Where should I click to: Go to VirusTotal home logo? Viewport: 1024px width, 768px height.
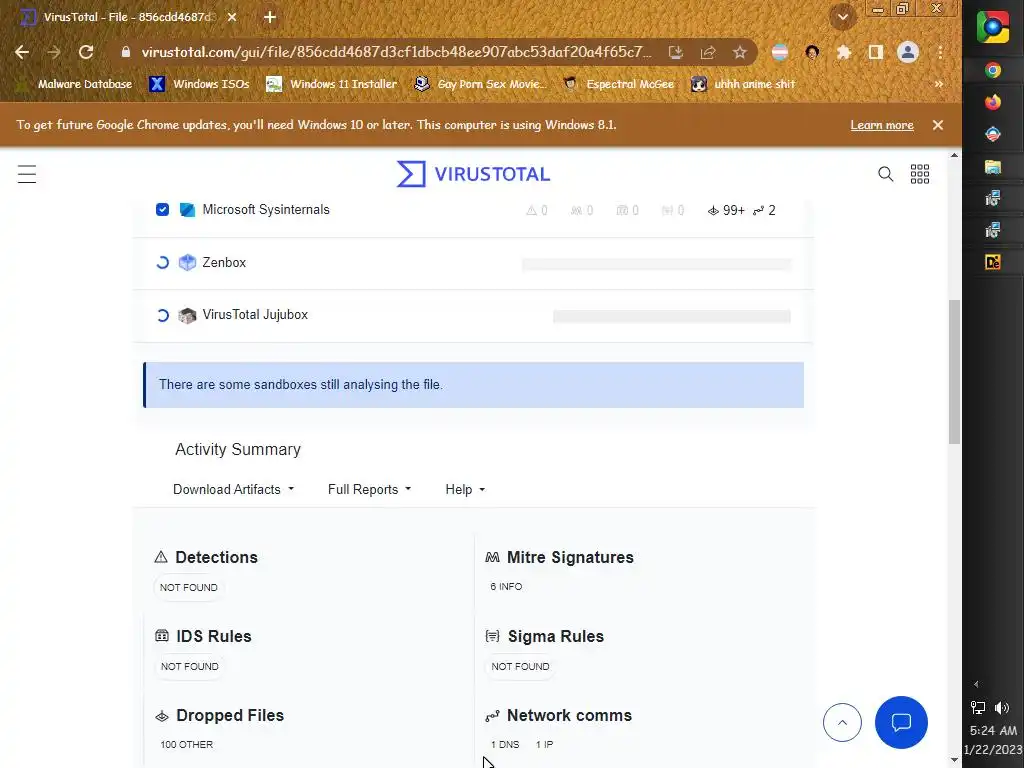[x=473, y=174]
